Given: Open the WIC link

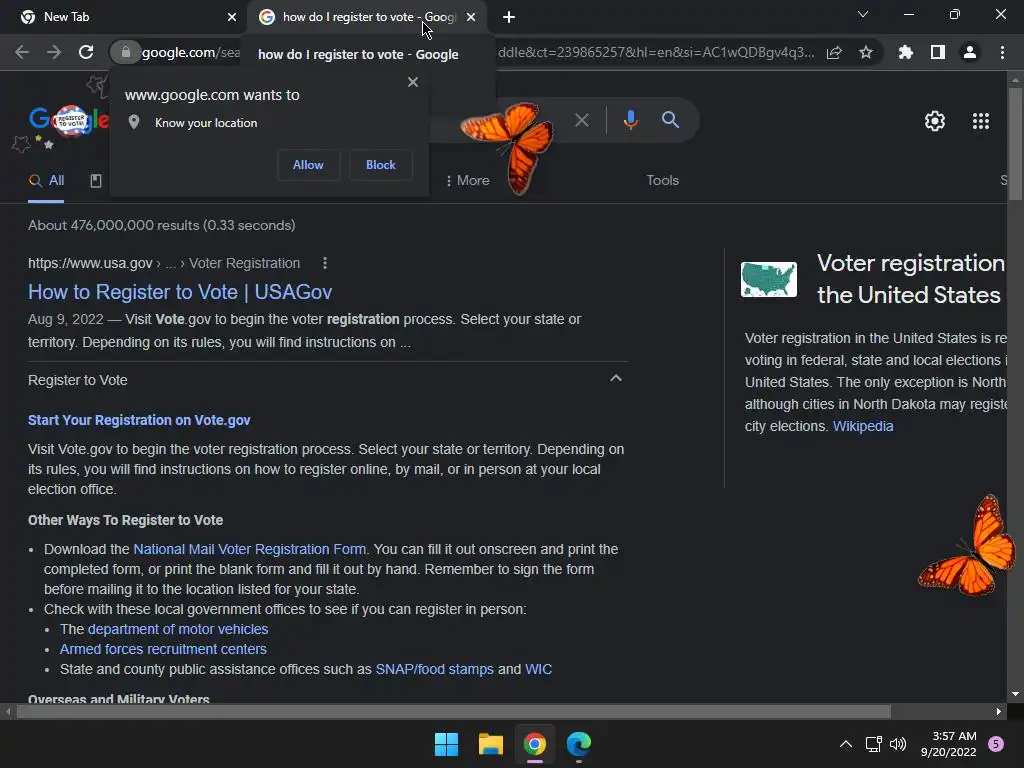Looking at the screenshot, I should 539,669.
